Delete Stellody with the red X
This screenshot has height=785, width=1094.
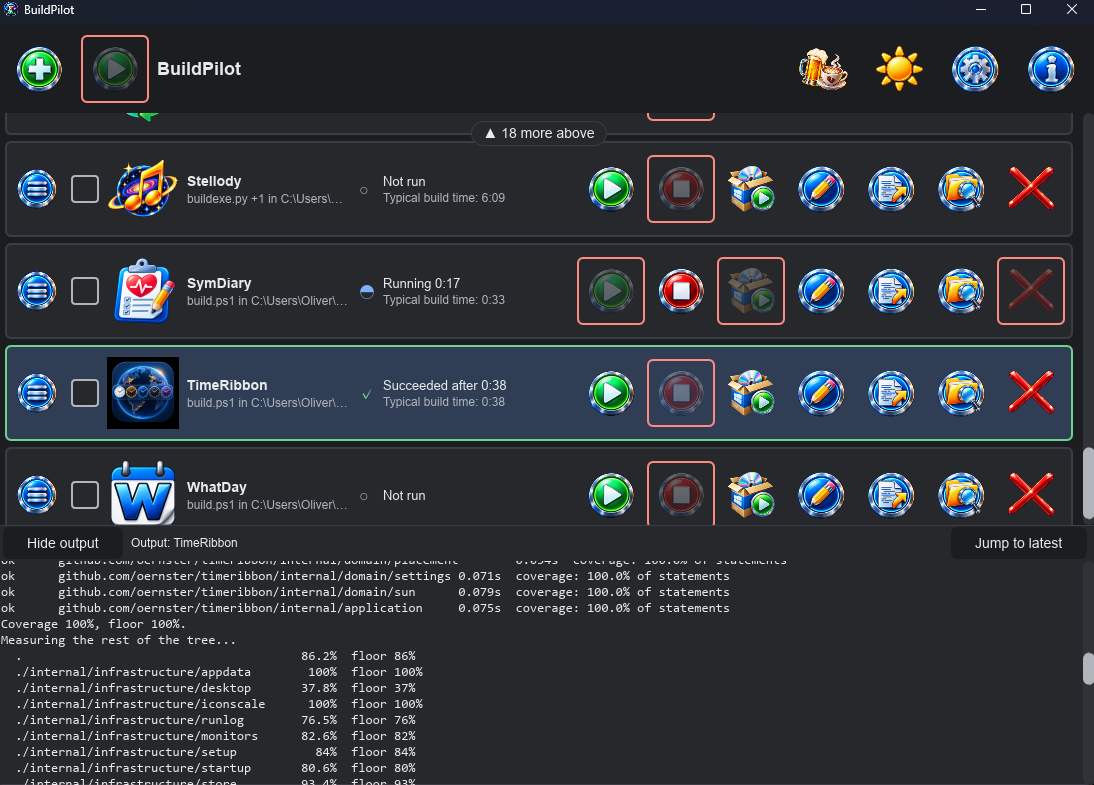click(x=1031, y=189)
